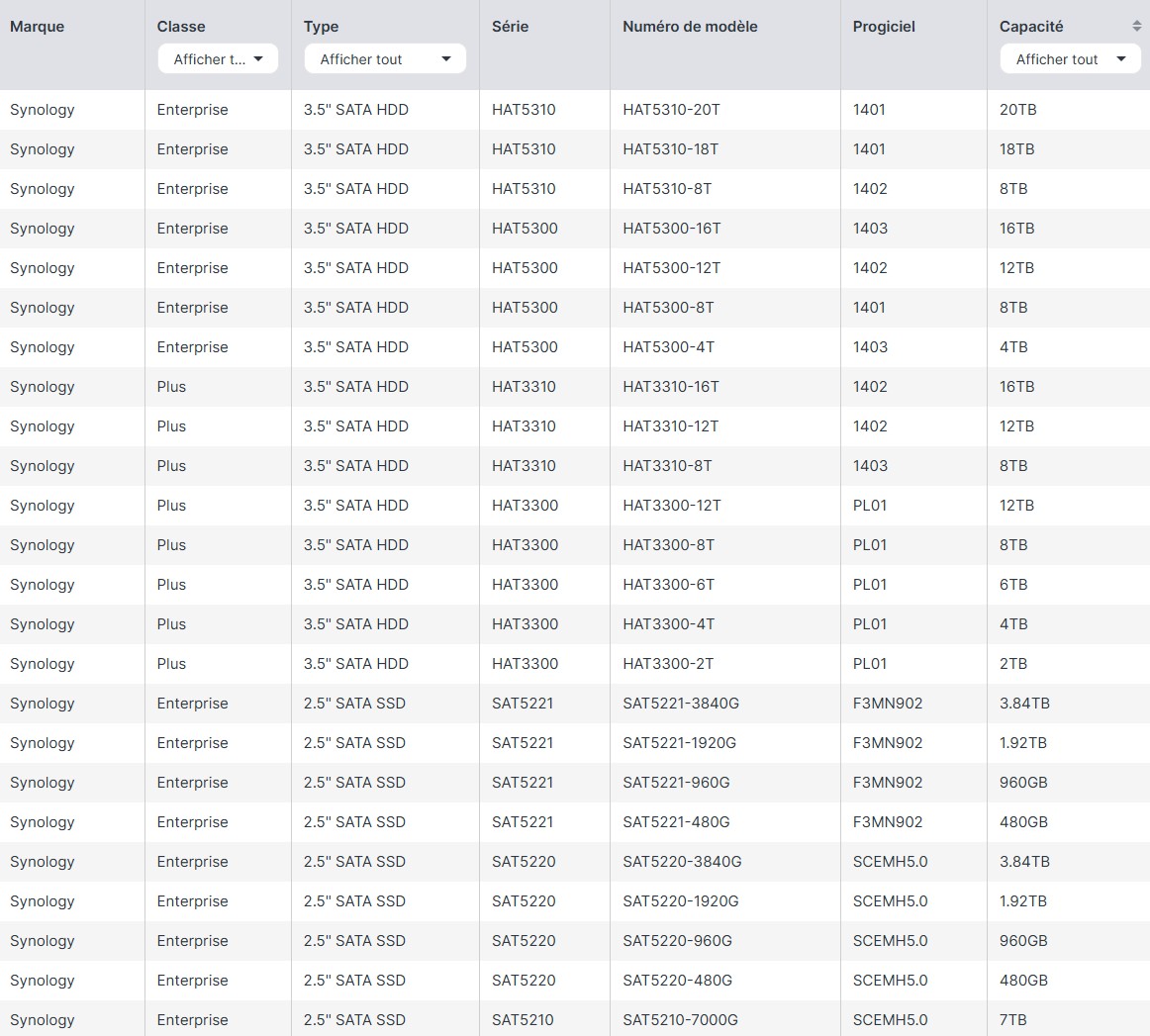Viewport: 1150px width, 1036px height.
Task: Click the 20TB capacity value
Action: point(1017,110)
